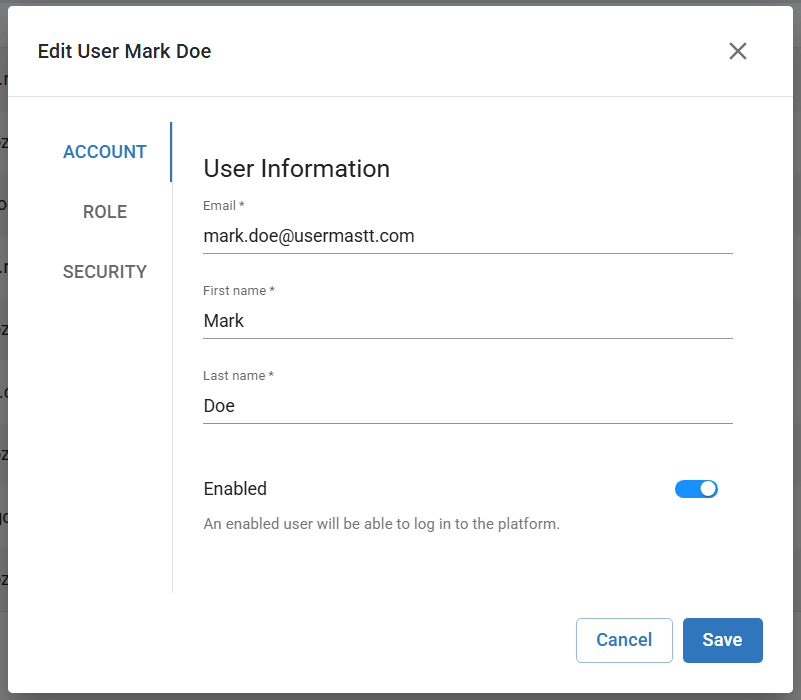Click the Email * field label
Screen dimensions: 801x700
coord(224,205)
